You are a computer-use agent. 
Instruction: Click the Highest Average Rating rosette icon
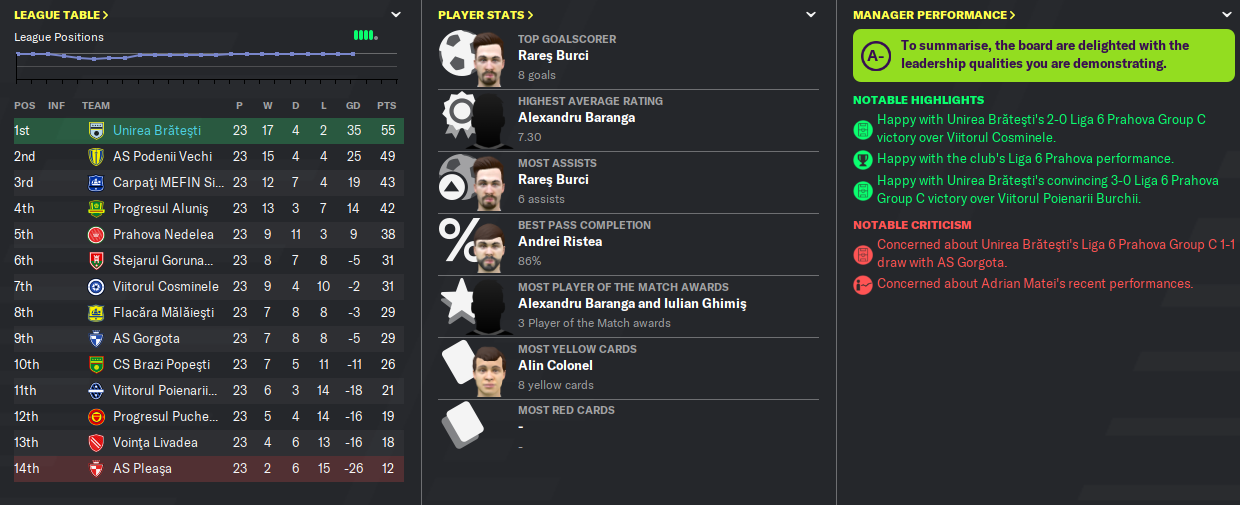[461, 117]
